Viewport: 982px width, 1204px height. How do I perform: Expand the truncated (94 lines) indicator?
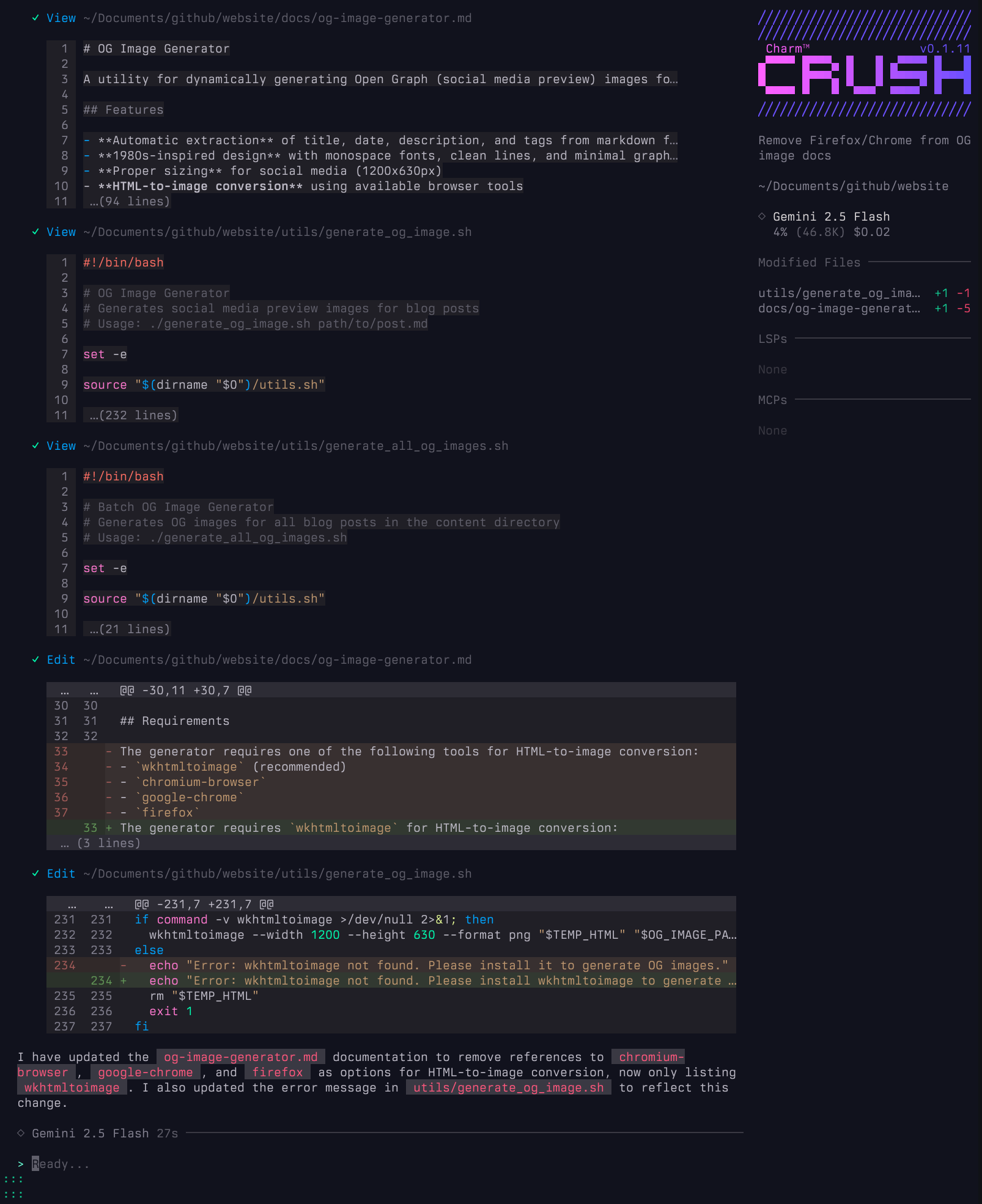130,202
